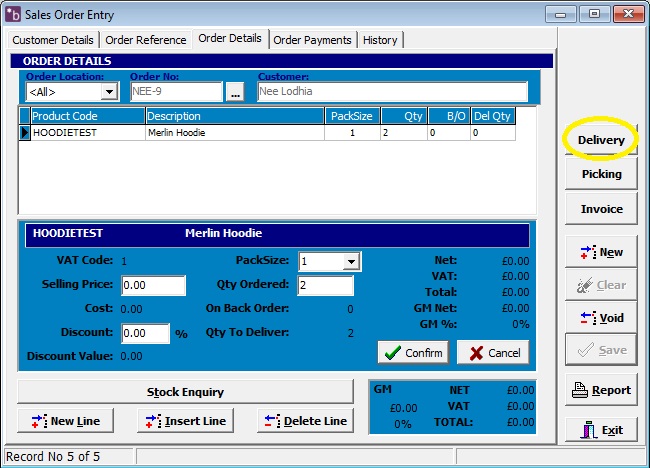Click the Delivery button
The width and height of the screenshot is (650, 468).
click(601, 140)
